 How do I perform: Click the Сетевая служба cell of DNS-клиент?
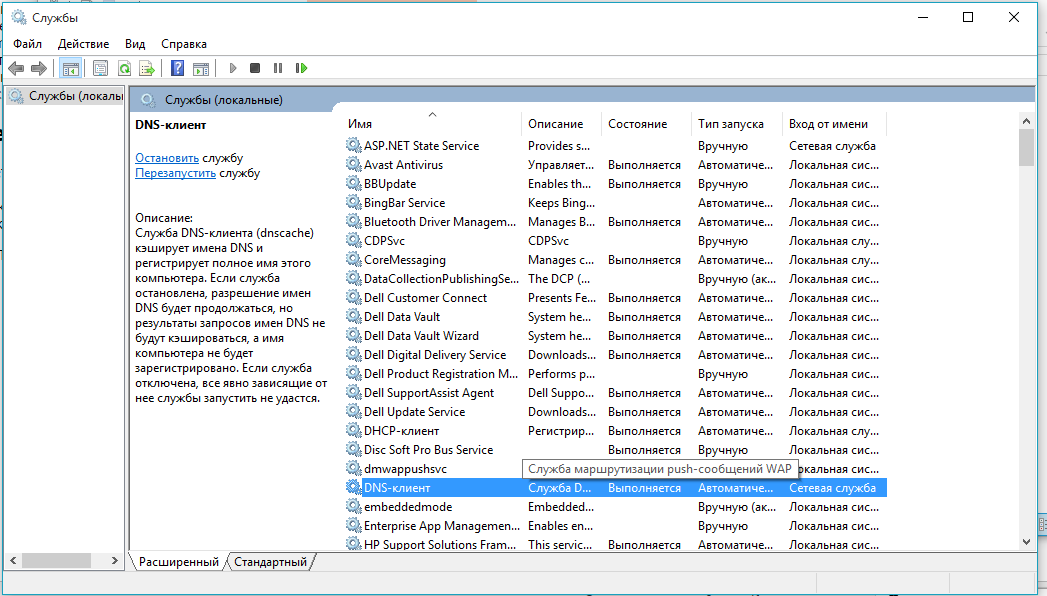click(x=833, y=488)
